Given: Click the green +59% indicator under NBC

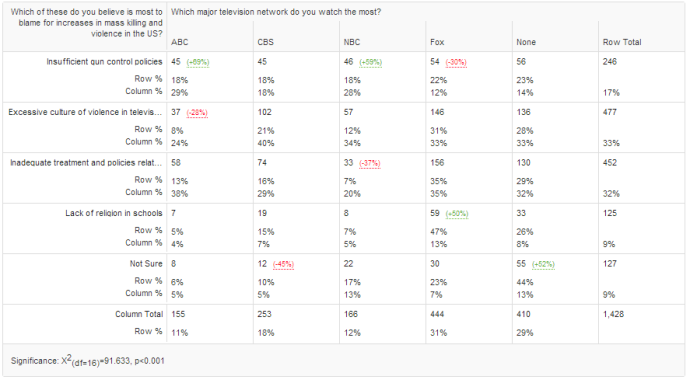Looking at the screenshot, I should (371, 62).
